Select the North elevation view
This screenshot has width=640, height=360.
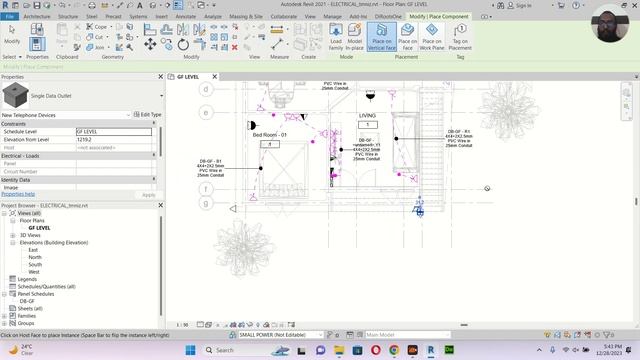point(35,257)
